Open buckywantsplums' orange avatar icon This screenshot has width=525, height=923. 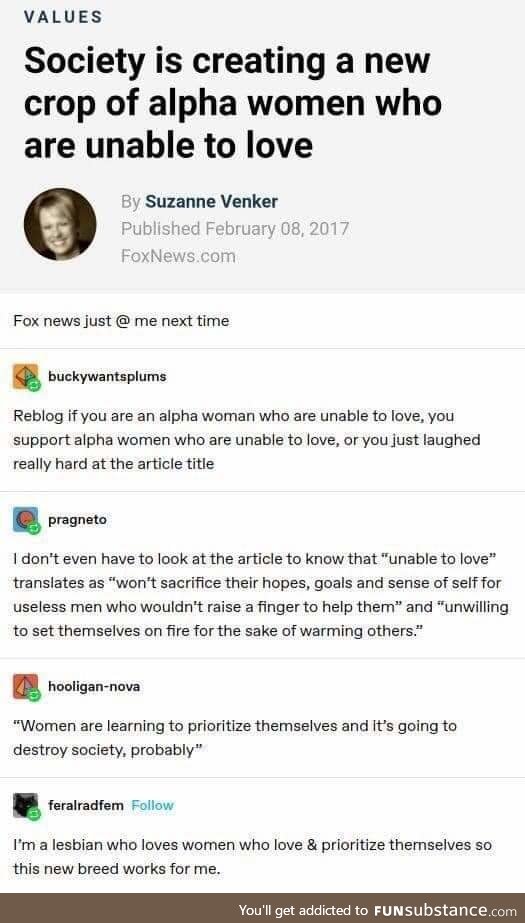(25, 376)
